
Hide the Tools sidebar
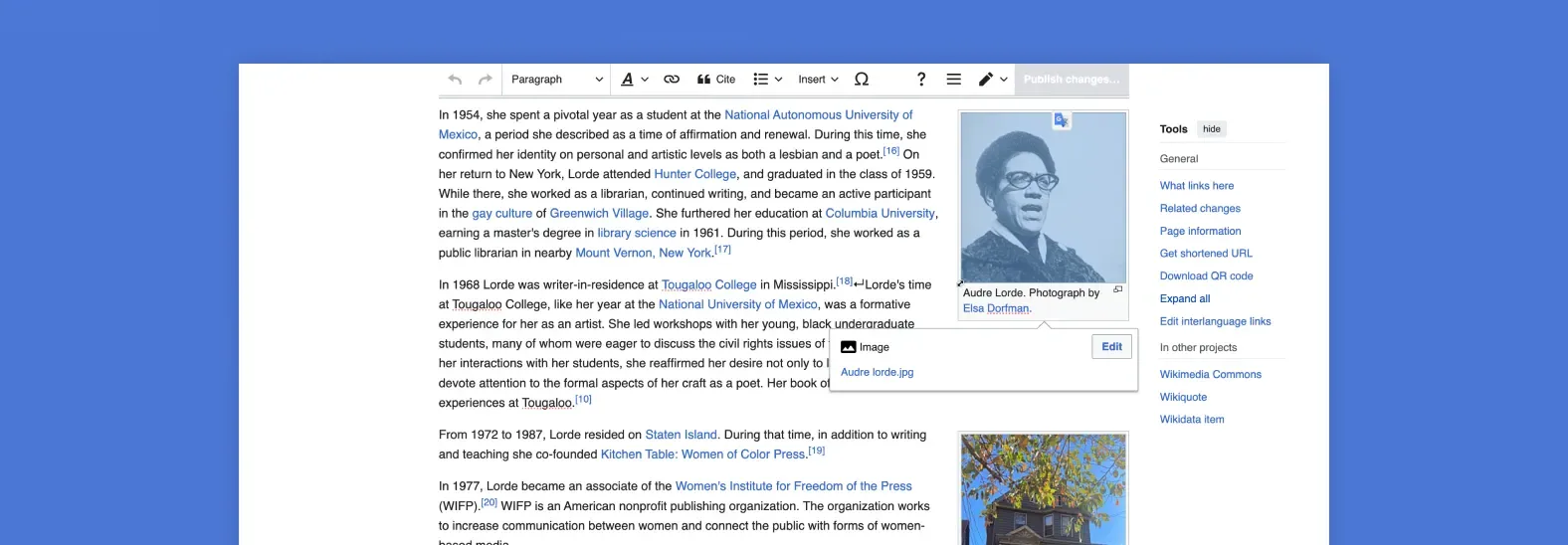tap(1212, 129)
